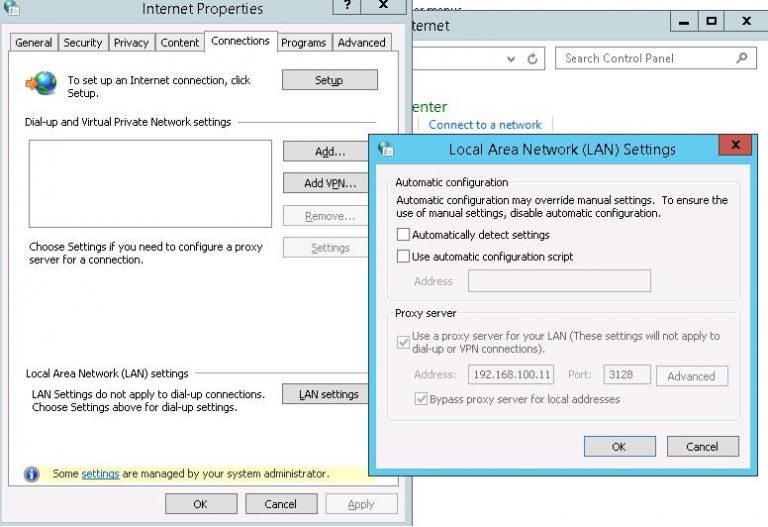Image resolution: width=768 pixels, height=527 pixels.
Task: Switch to the Security tab
Action: coord(83,43)
